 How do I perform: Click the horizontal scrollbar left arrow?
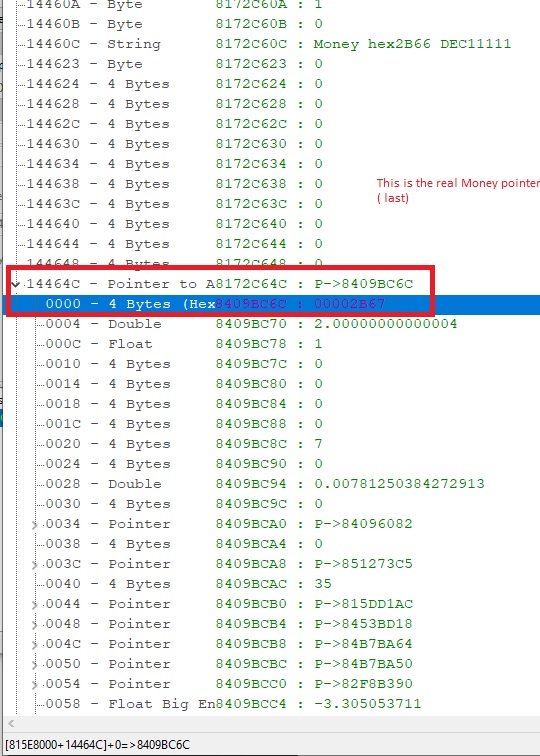[x=11, y=723]
